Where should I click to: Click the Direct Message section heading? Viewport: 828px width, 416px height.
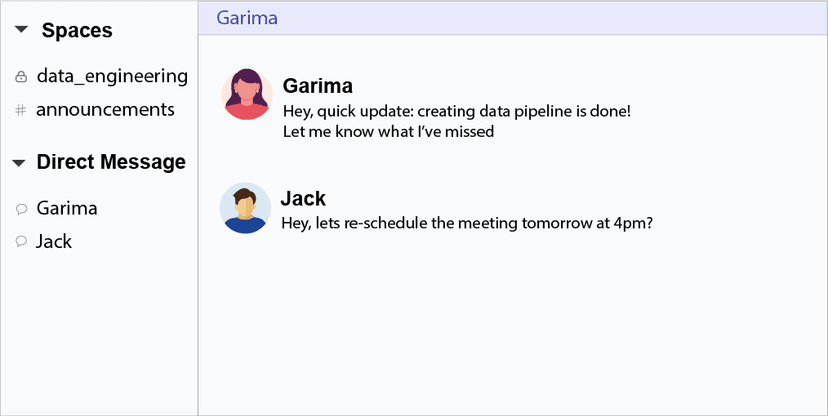pyautogui.click(x=110, y=162)
